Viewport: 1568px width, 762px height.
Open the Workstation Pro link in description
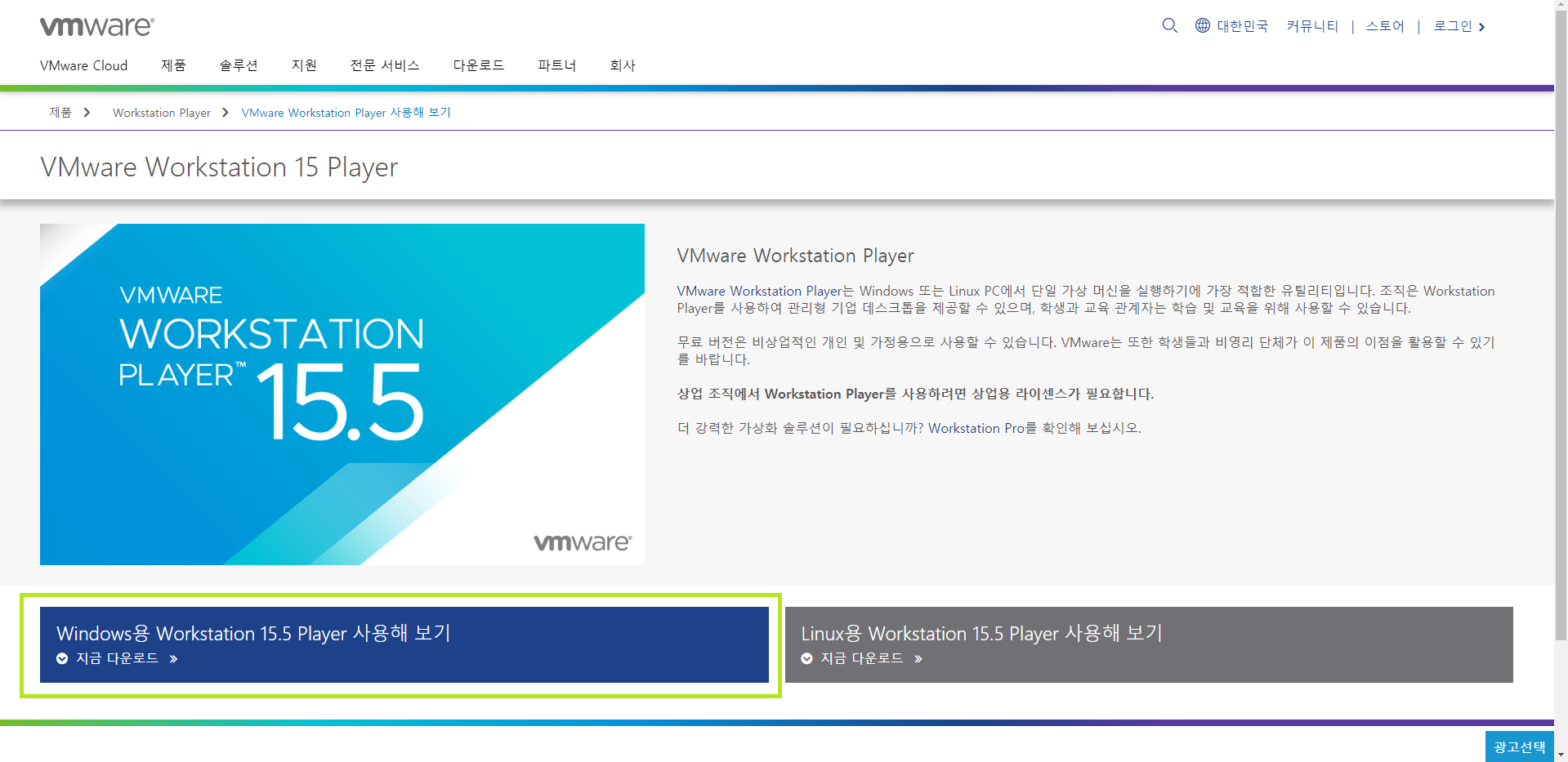point(976,428)
